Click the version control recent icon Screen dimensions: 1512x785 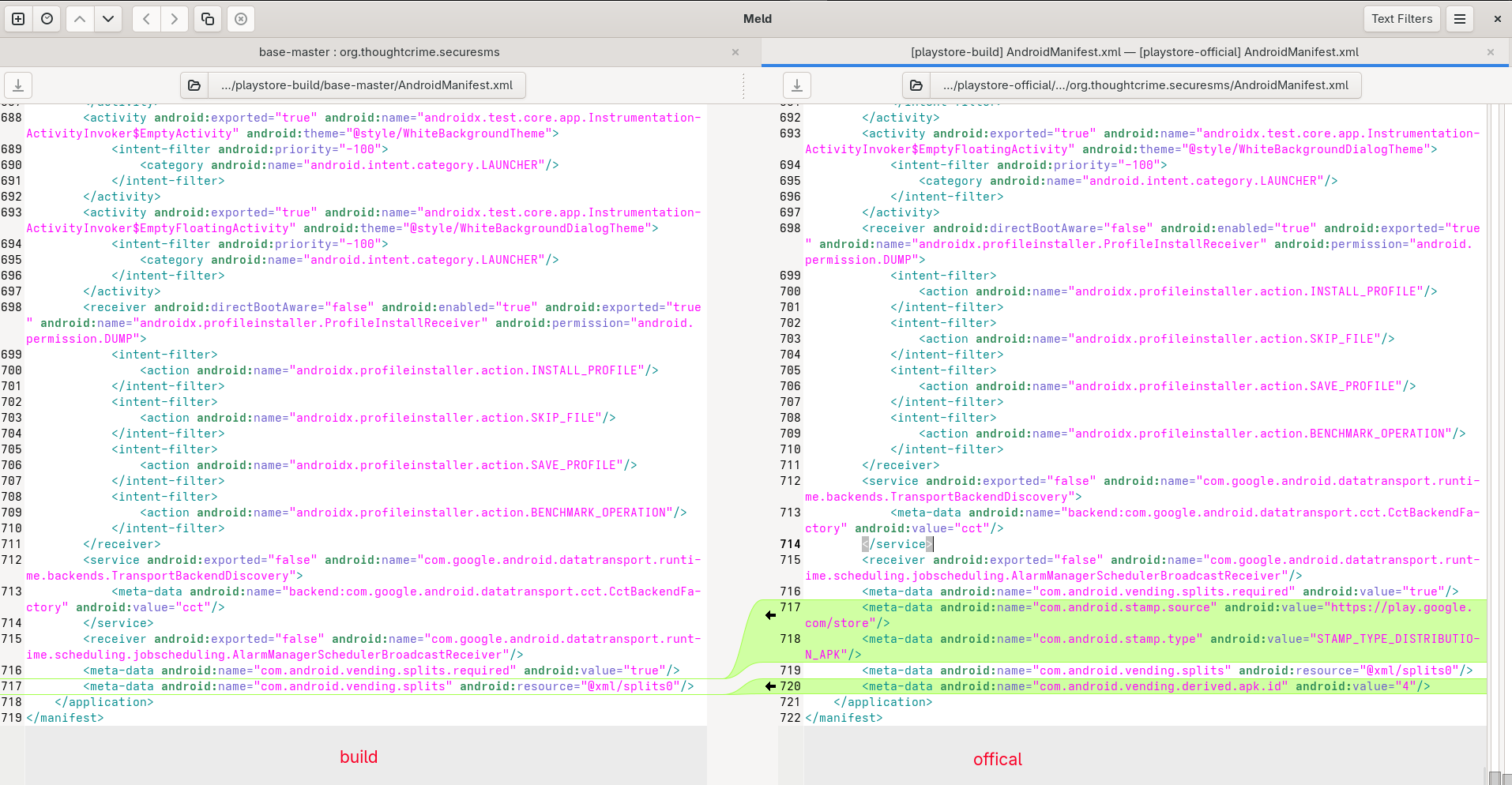(47, 19)
